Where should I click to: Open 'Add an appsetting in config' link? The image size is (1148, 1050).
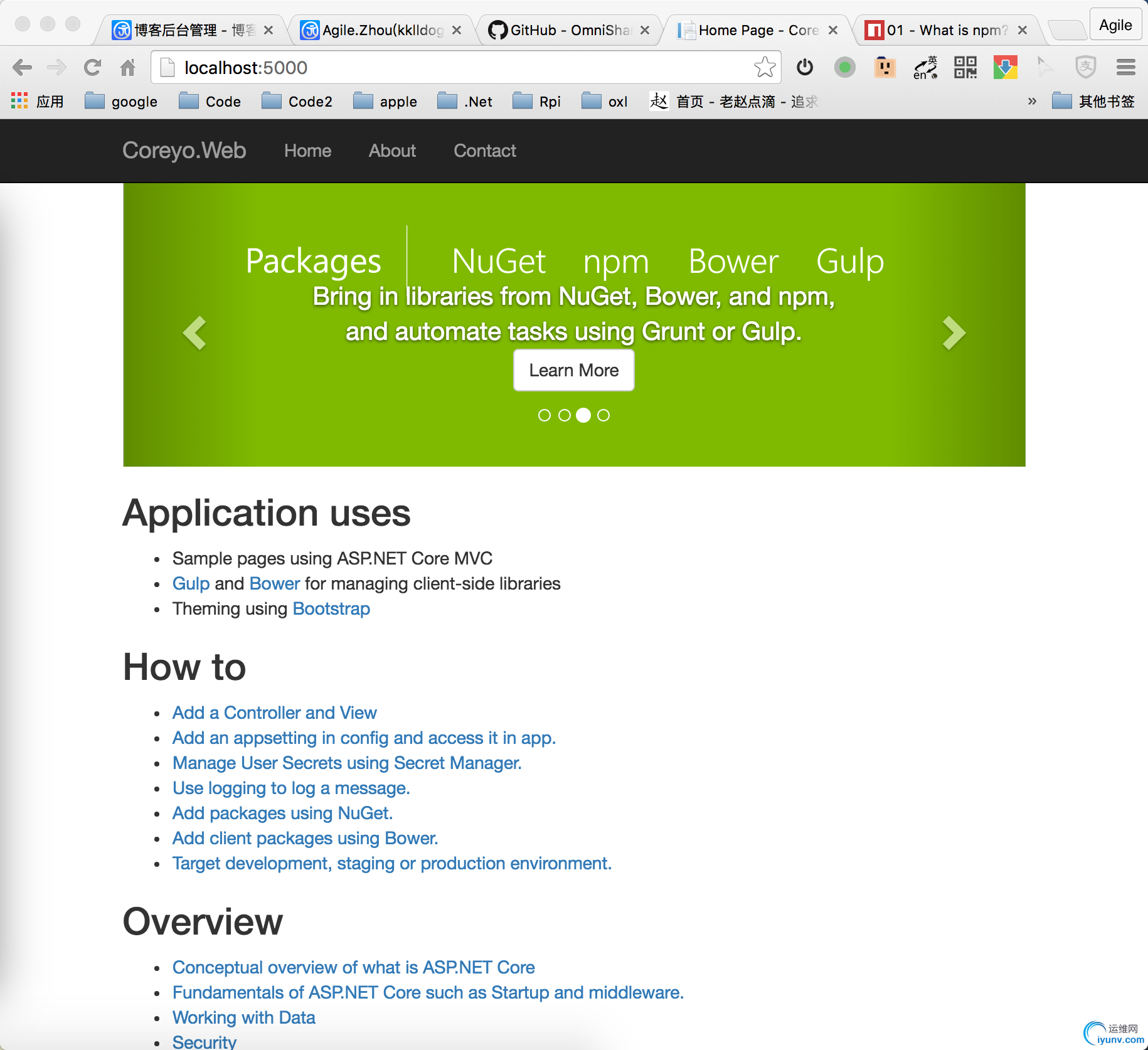click(364, 738)
